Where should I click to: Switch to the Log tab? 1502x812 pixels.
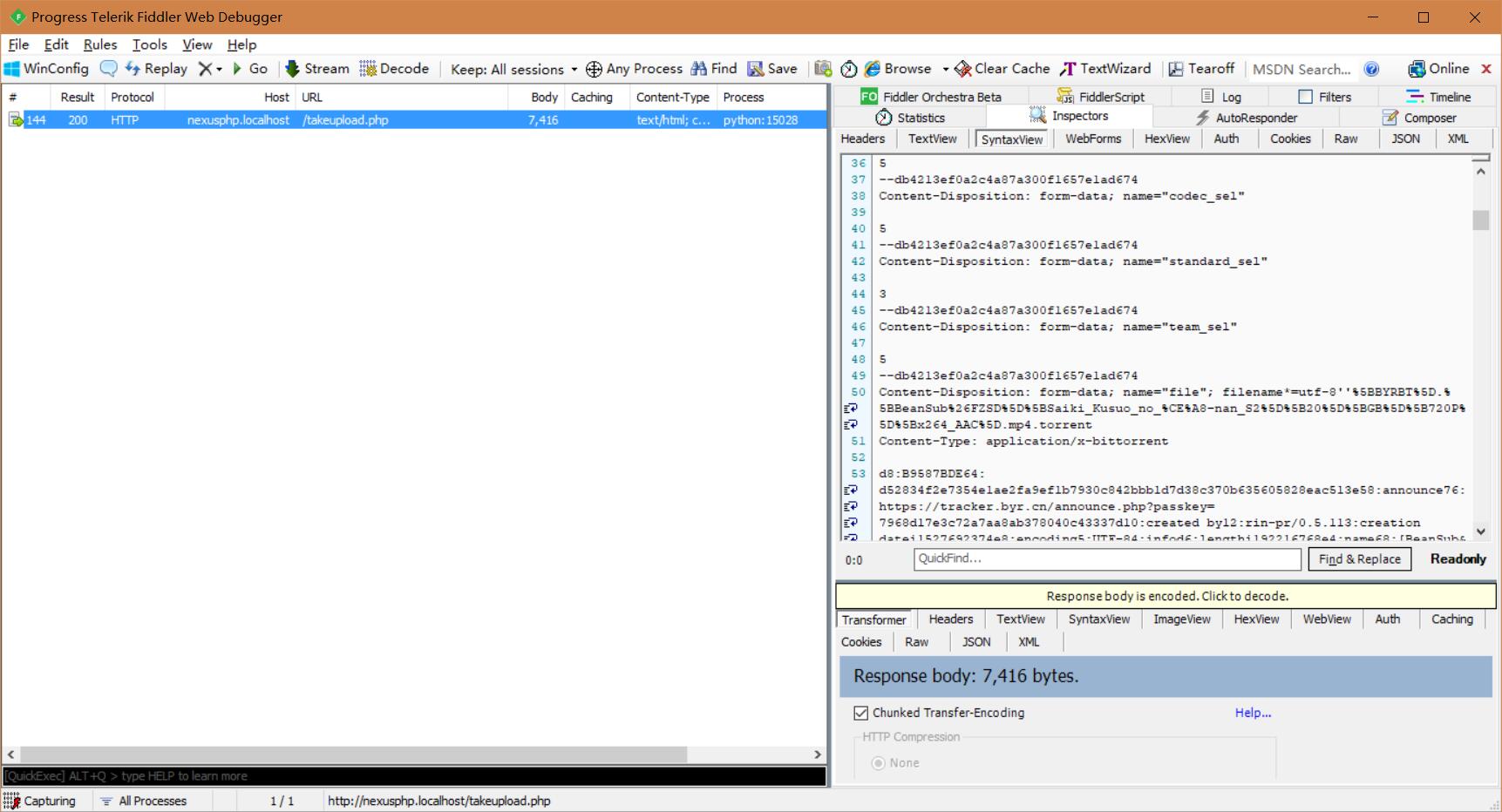pos(1220,97)
